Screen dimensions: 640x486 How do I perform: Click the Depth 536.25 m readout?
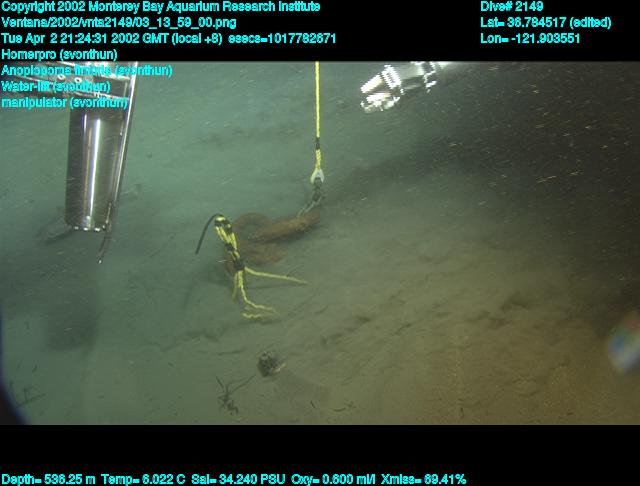(49, 479)
